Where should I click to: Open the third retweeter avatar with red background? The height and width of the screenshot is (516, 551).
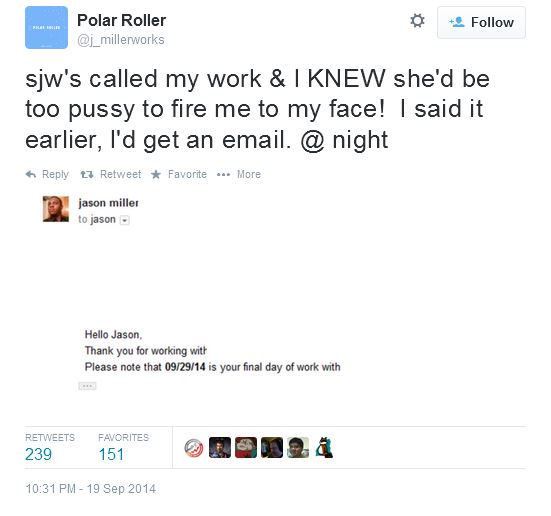pyautogui.click(x=246, y=447)
